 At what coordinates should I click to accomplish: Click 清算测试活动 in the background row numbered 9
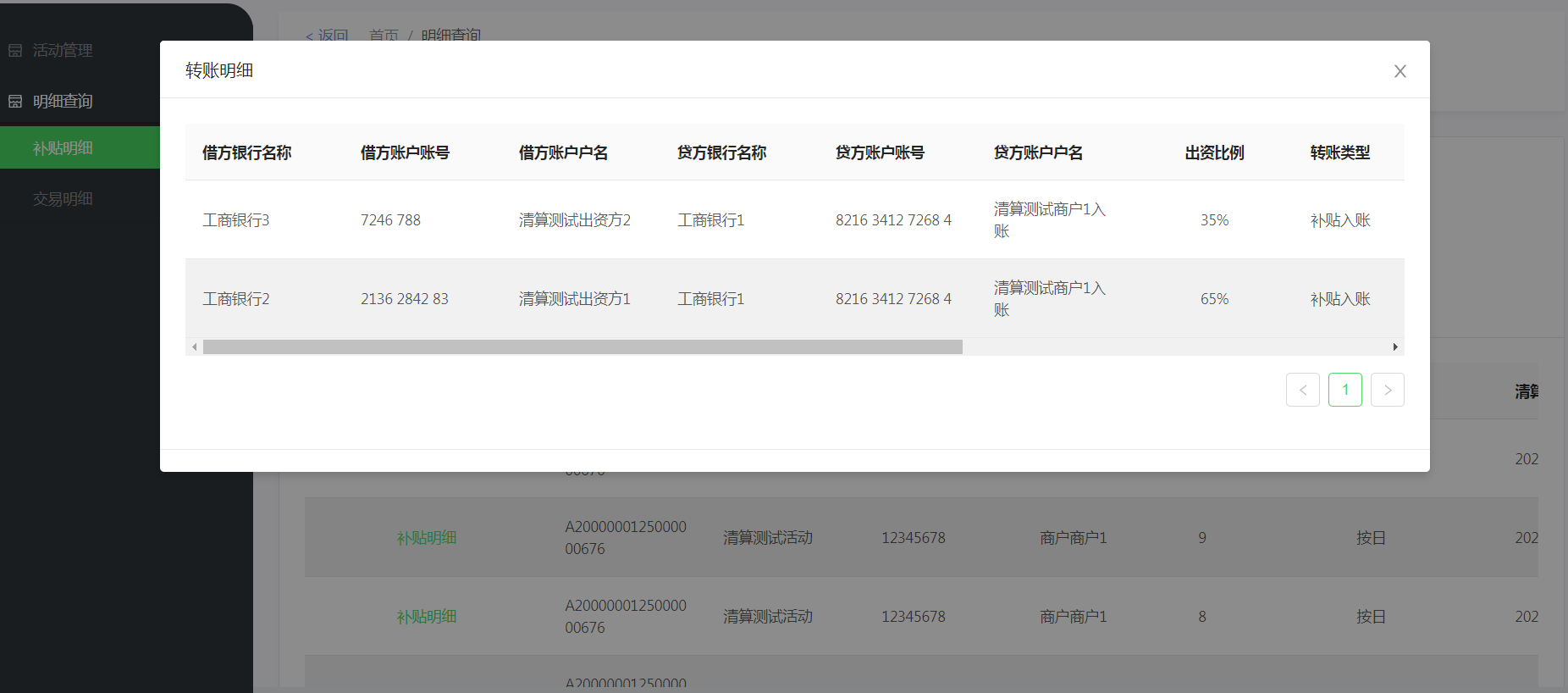pyautogui.click(x=768, y=538)
